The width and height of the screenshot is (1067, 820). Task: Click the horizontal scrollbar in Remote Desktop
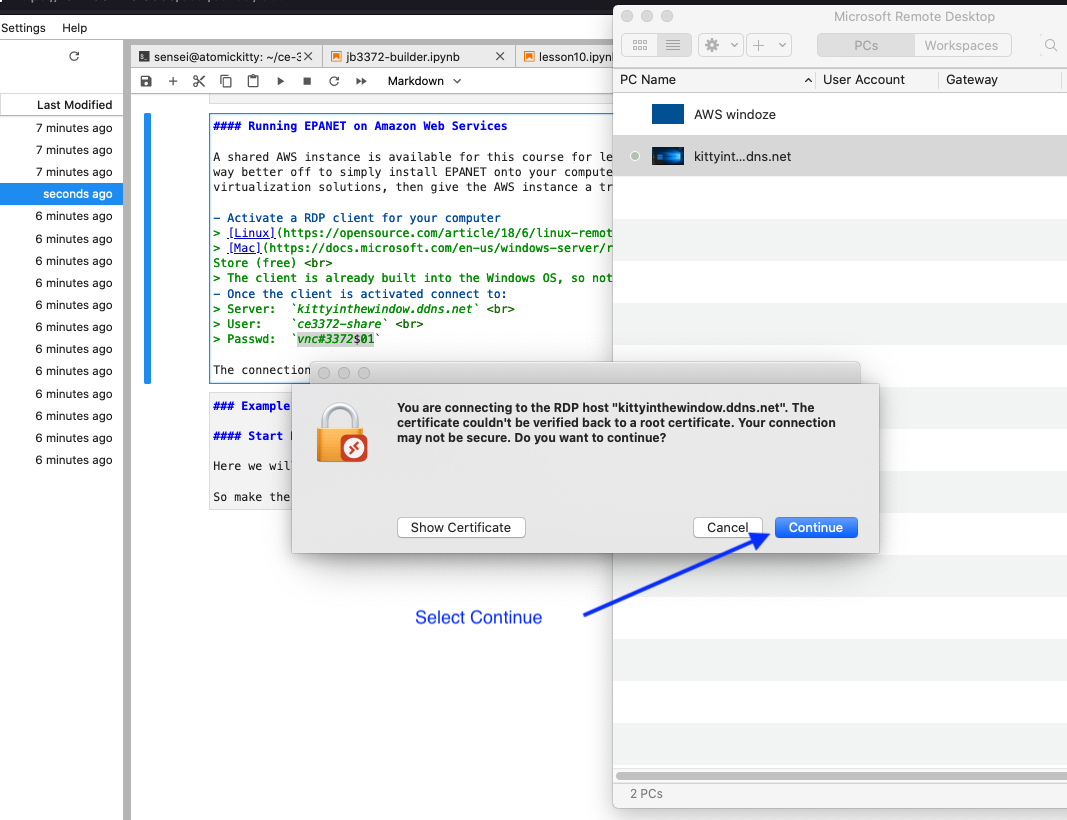(x=841, y=776)
